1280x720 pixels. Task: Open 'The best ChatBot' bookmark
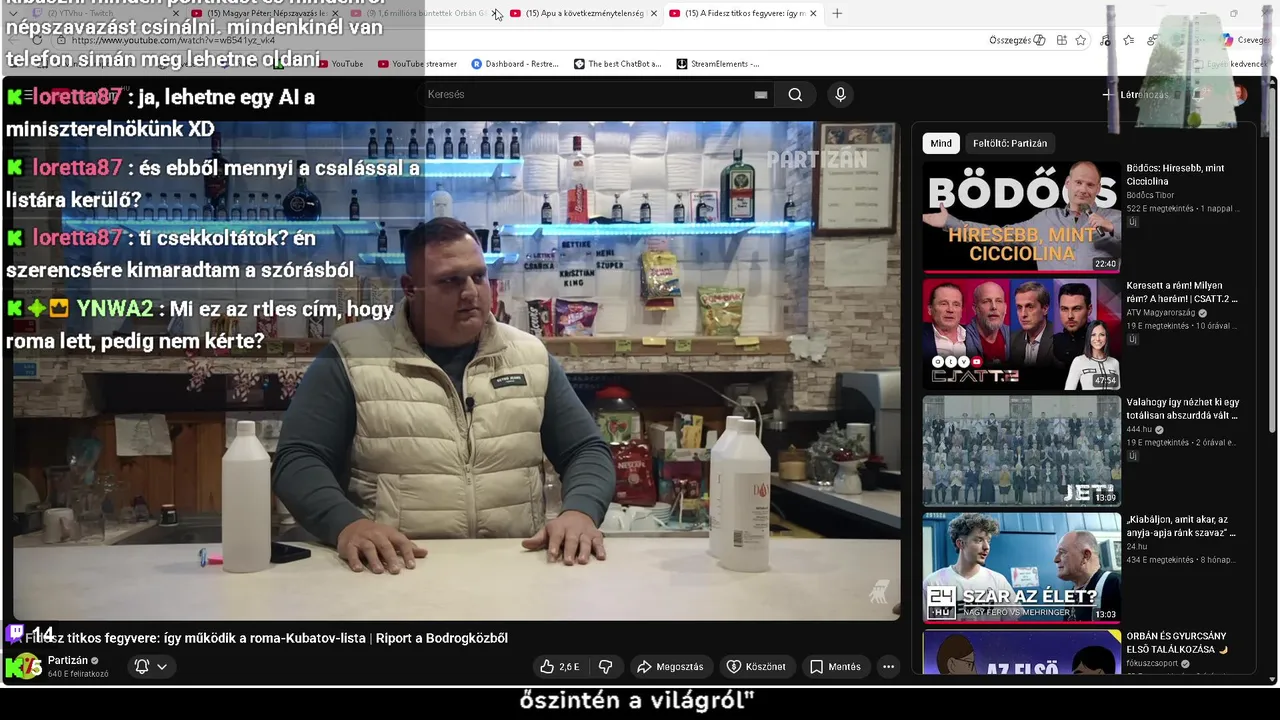click(x=617, y=63)
